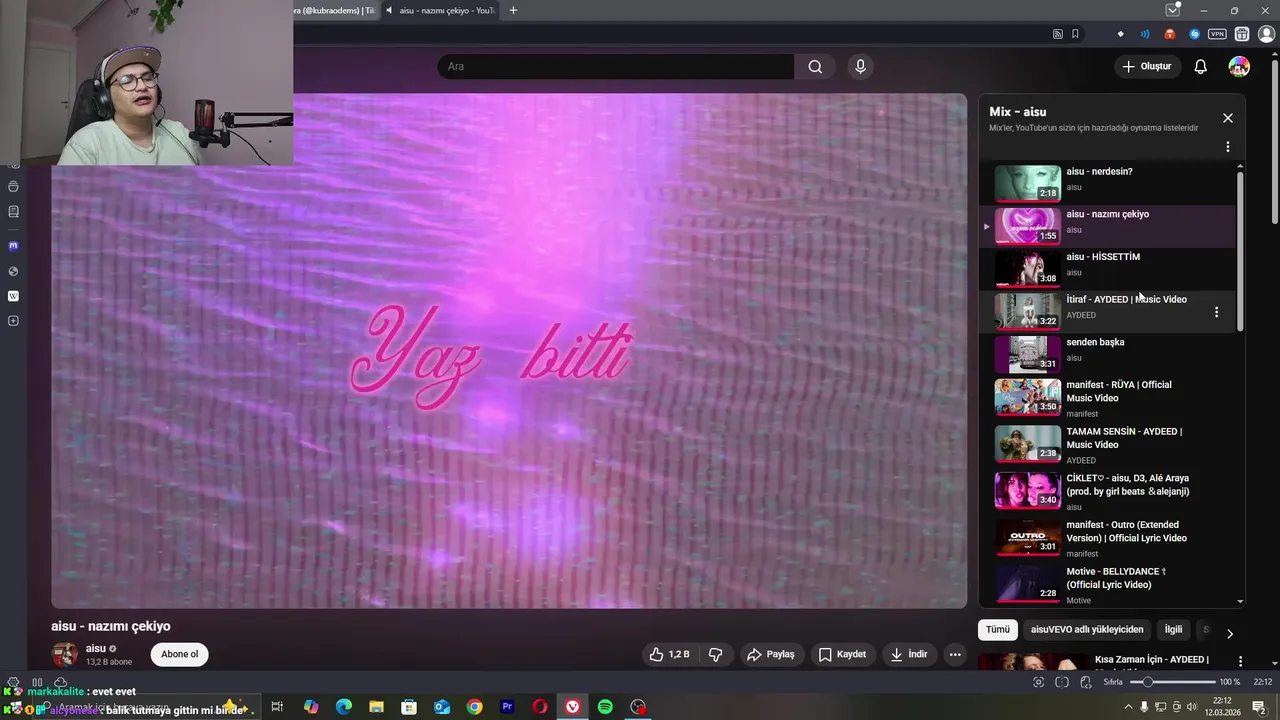
Task: Open options for Kısa Zaman İçin - AYDEED
Action: point(1240,662)
